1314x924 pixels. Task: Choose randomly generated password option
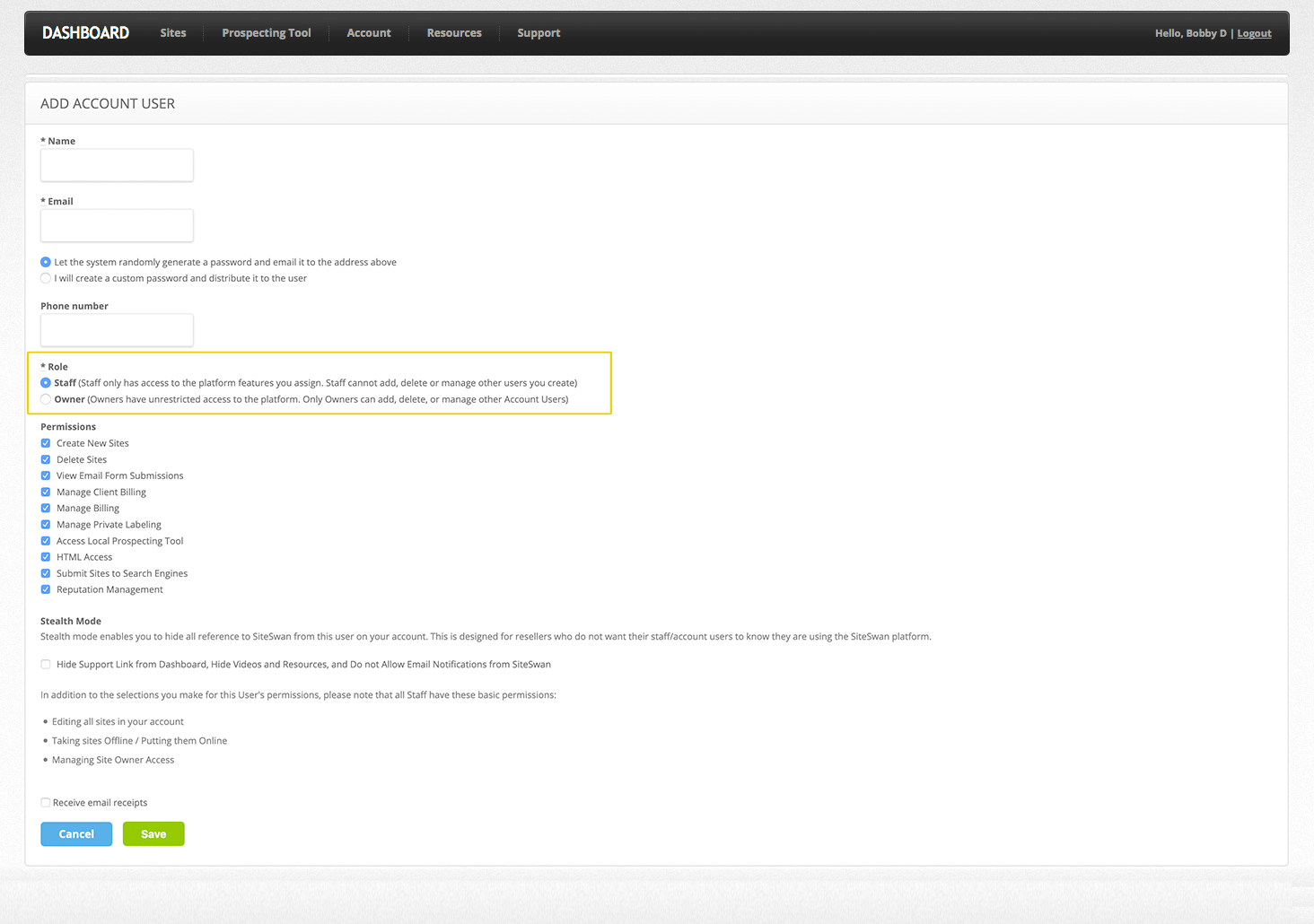point(46,262)
